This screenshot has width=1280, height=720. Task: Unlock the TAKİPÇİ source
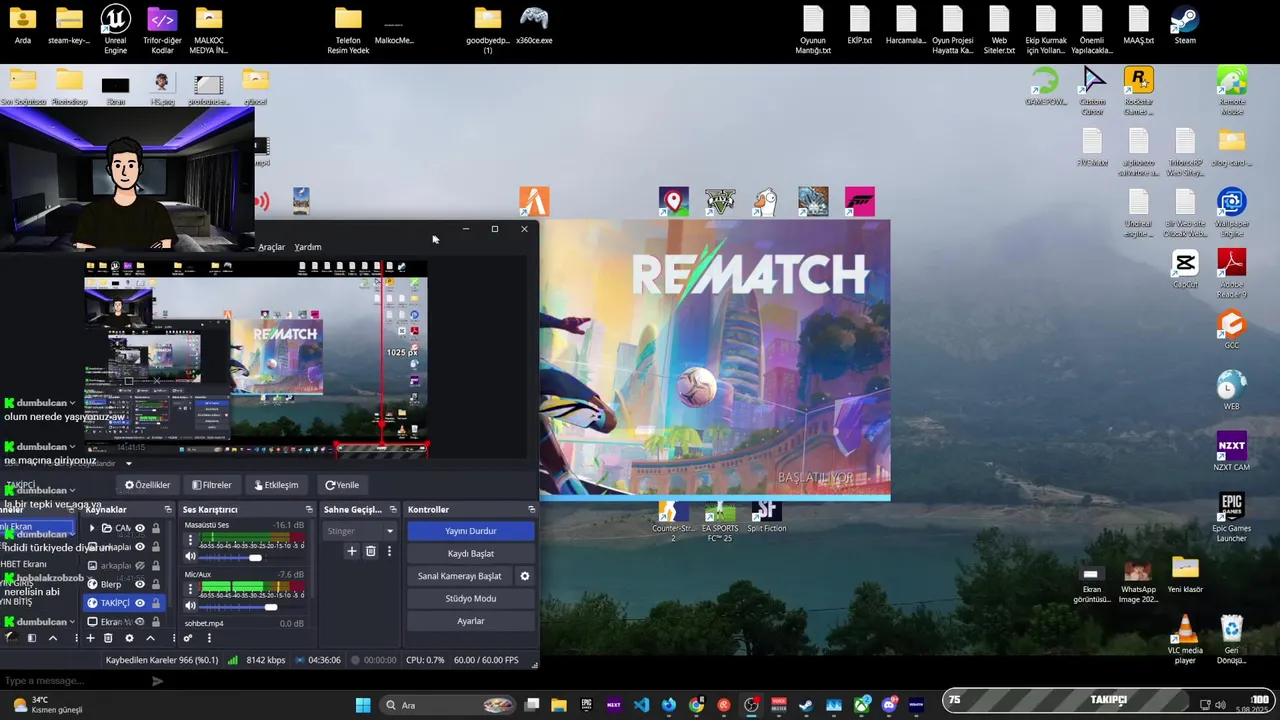pyautogui.click(x=155, y=603)
